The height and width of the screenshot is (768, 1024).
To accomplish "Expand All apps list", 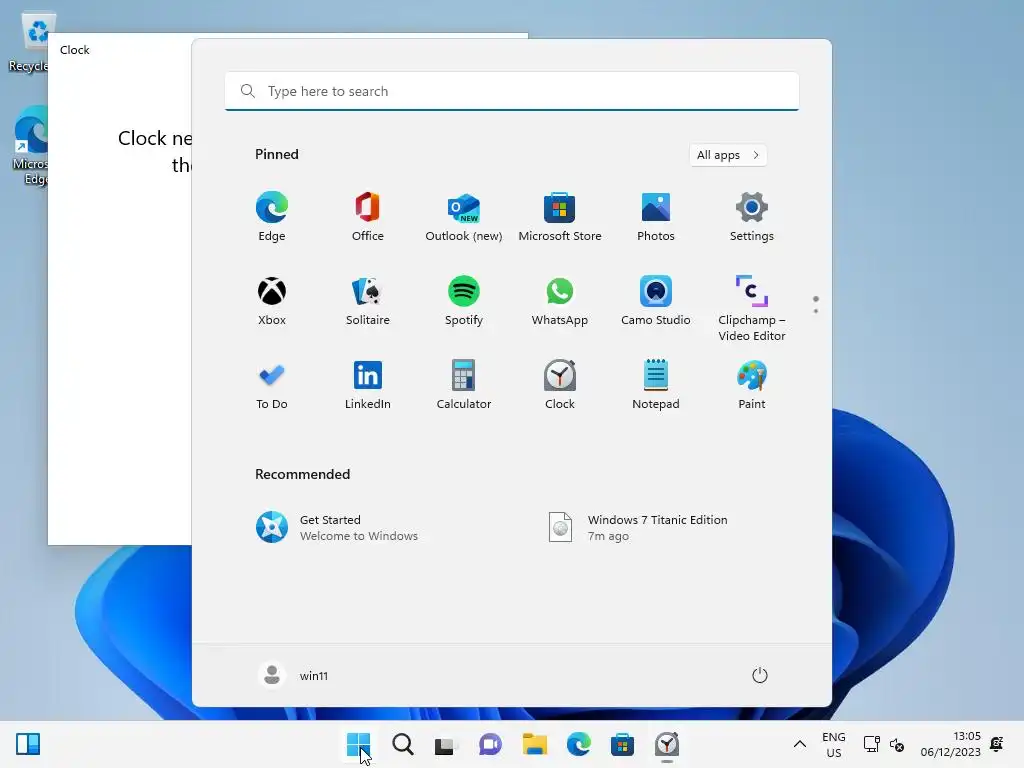I will [x=728, y=155].
